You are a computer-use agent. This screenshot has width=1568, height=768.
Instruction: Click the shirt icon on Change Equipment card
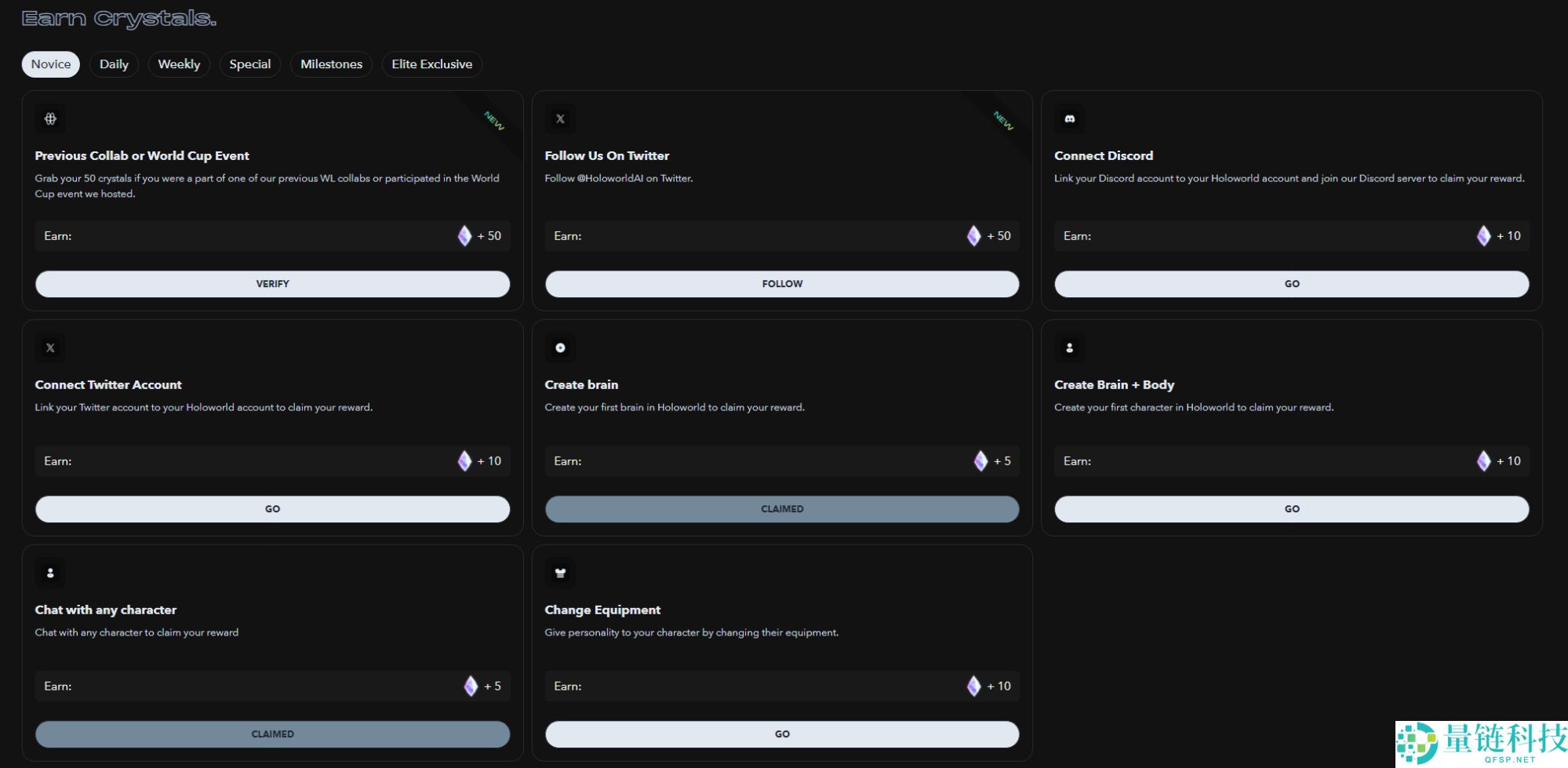(560, 573)
